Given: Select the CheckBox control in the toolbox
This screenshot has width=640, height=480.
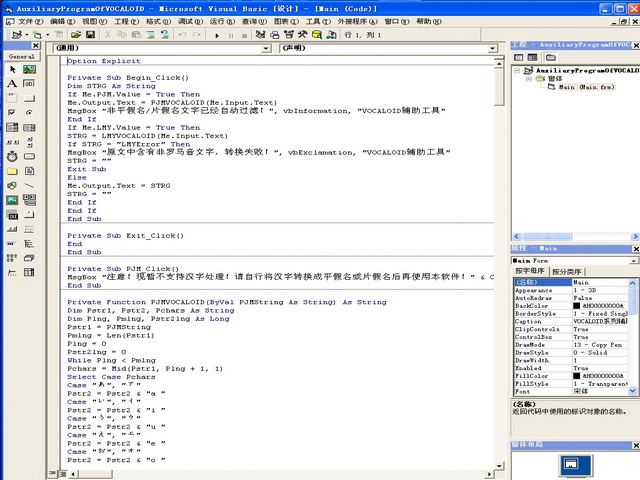Looking at the screenshot, I should point(12,112).
